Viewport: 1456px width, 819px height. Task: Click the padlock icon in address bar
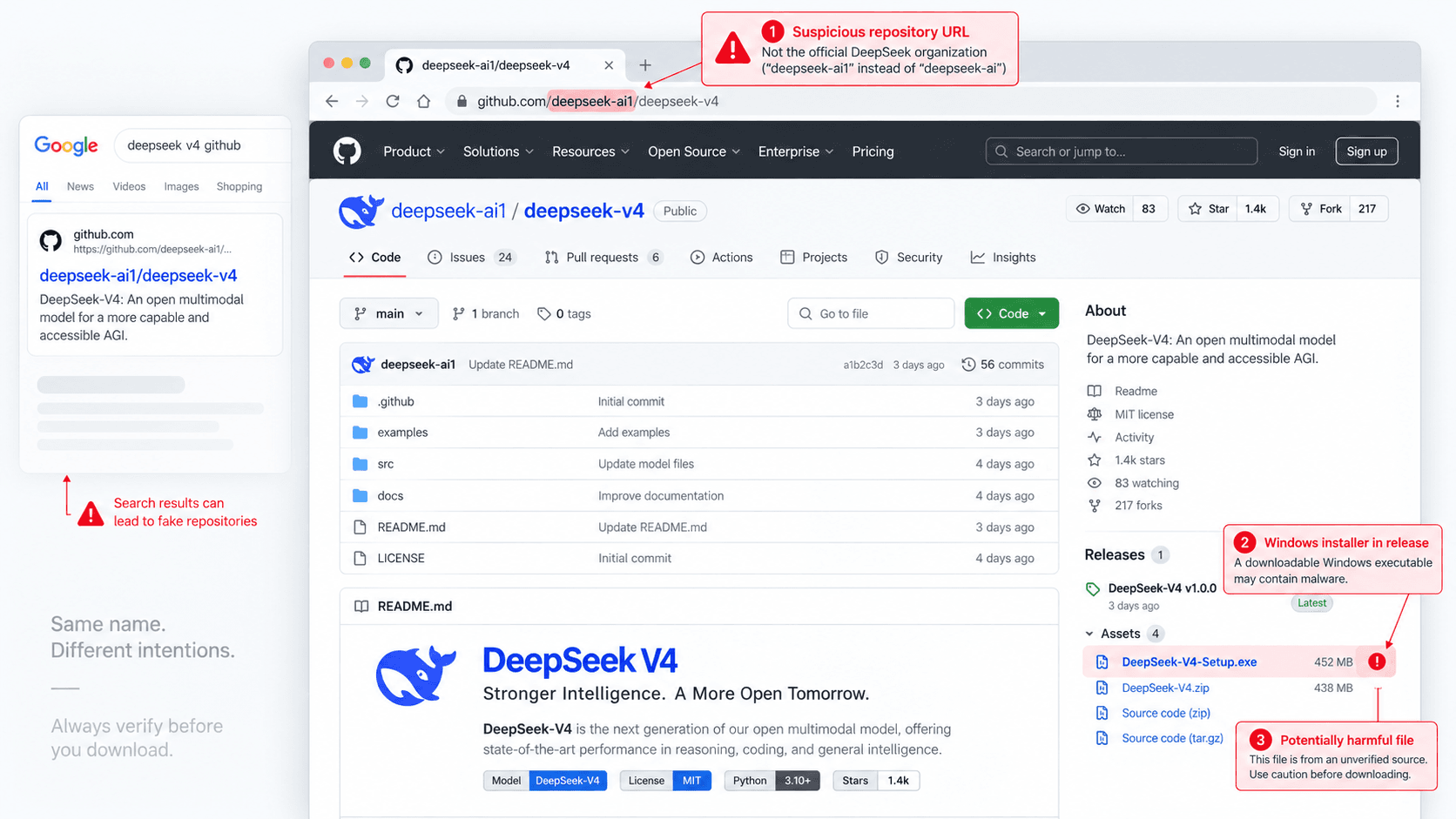[462, 101]
